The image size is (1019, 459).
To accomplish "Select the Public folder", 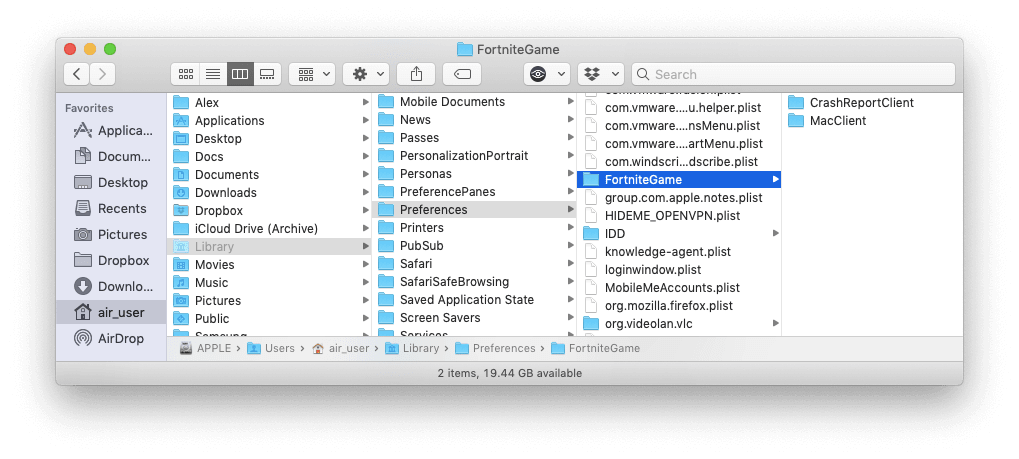I will click(269, 319).
